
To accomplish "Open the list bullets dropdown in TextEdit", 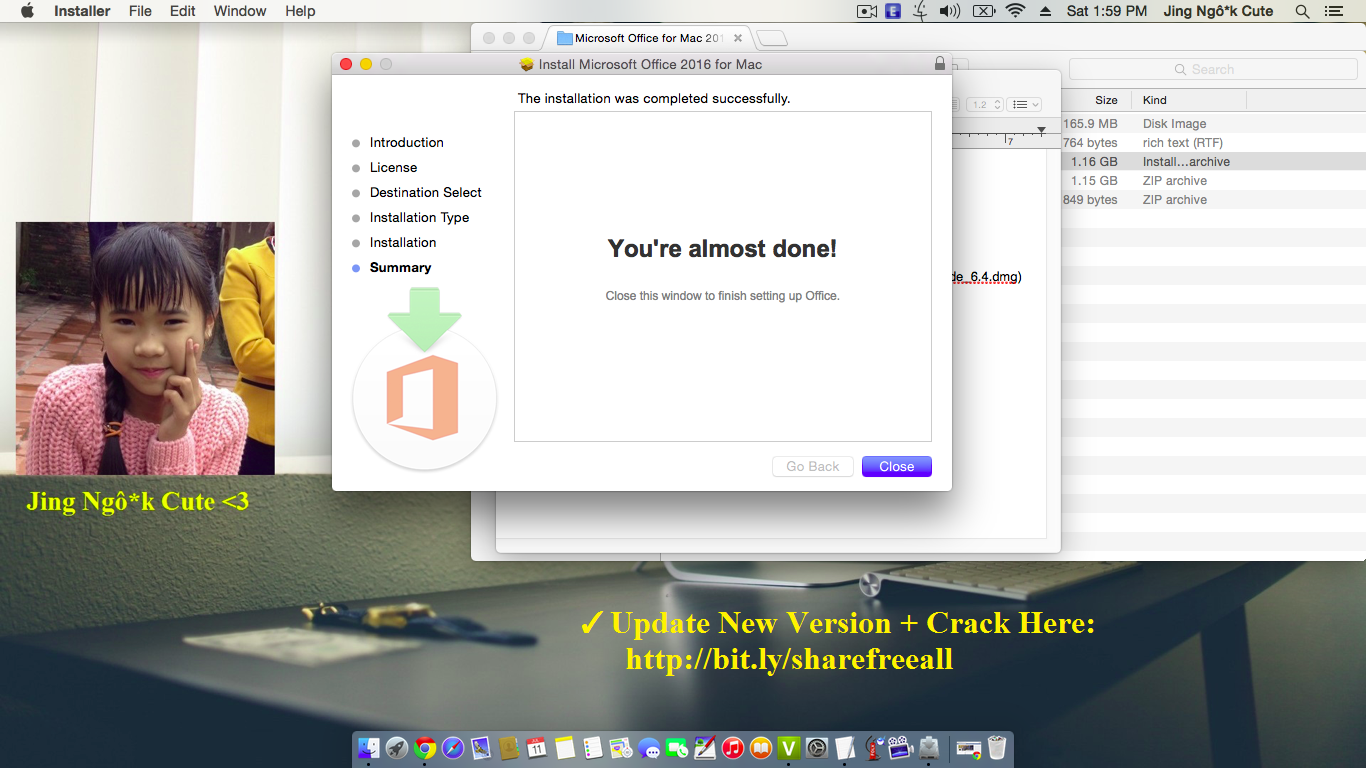I will pyautogui.click(x=1025, y=104).
